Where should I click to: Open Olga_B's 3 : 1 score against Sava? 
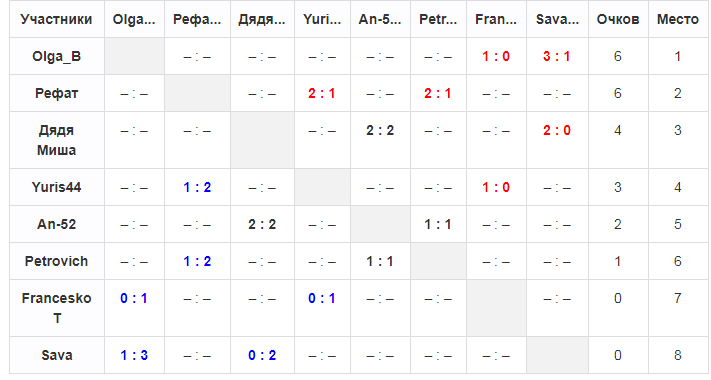(556, 56)
